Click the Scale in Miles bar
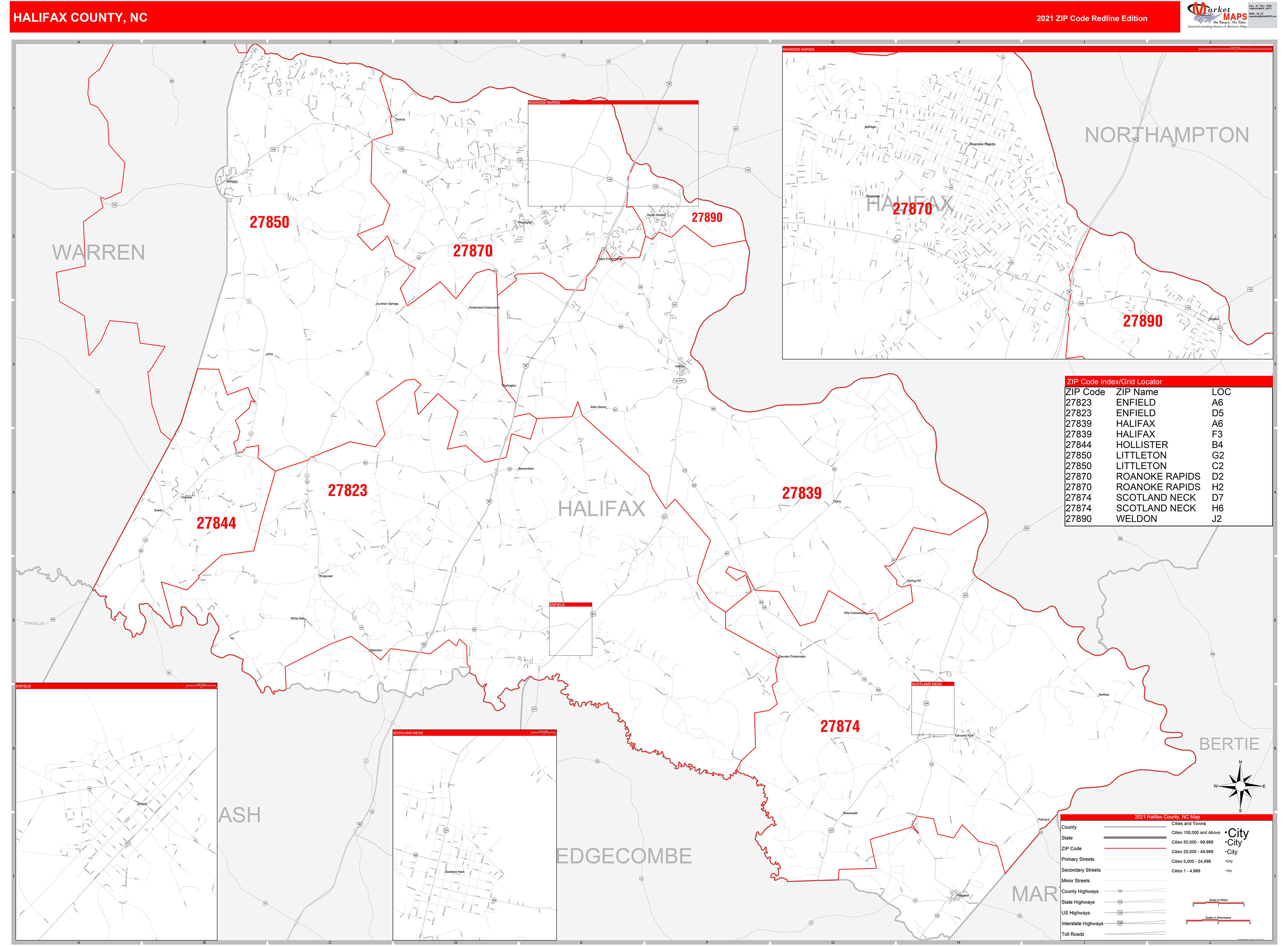 (x=1218, y=904)
